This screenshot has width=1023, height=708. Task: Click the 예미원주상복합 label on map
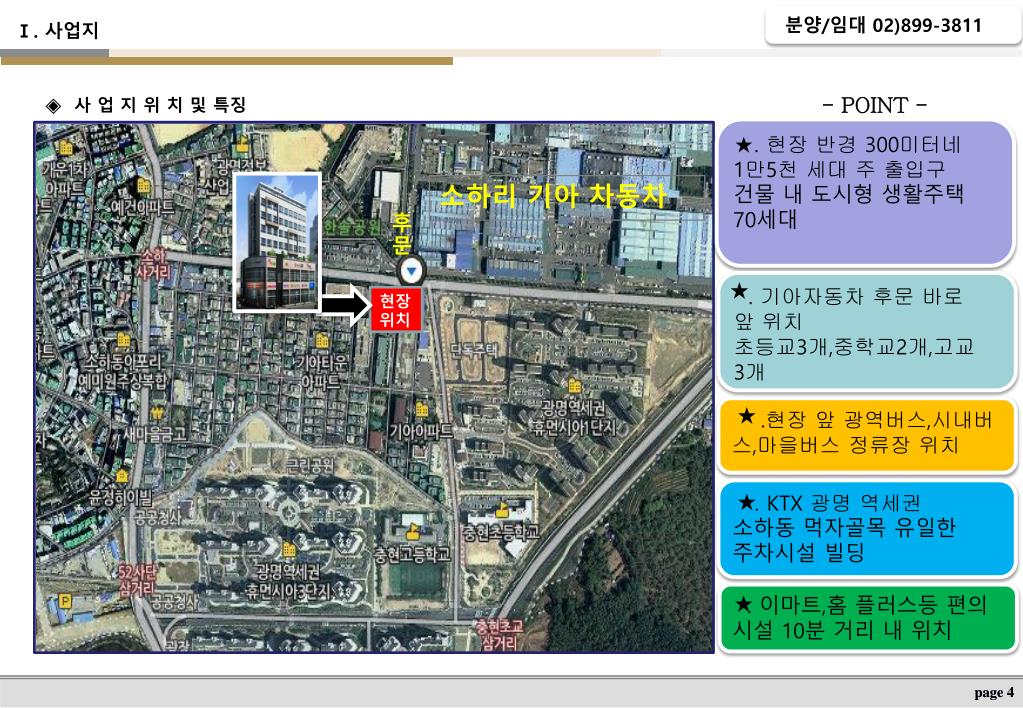tap(122, 381)
